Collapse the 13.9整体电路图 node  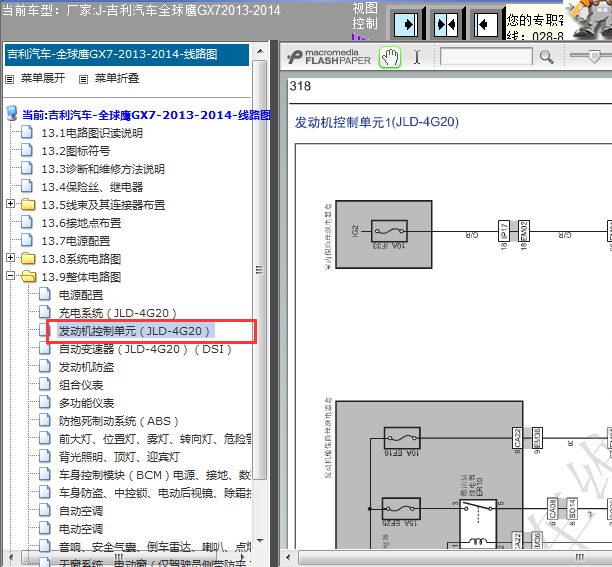click(x=11, y=276)
